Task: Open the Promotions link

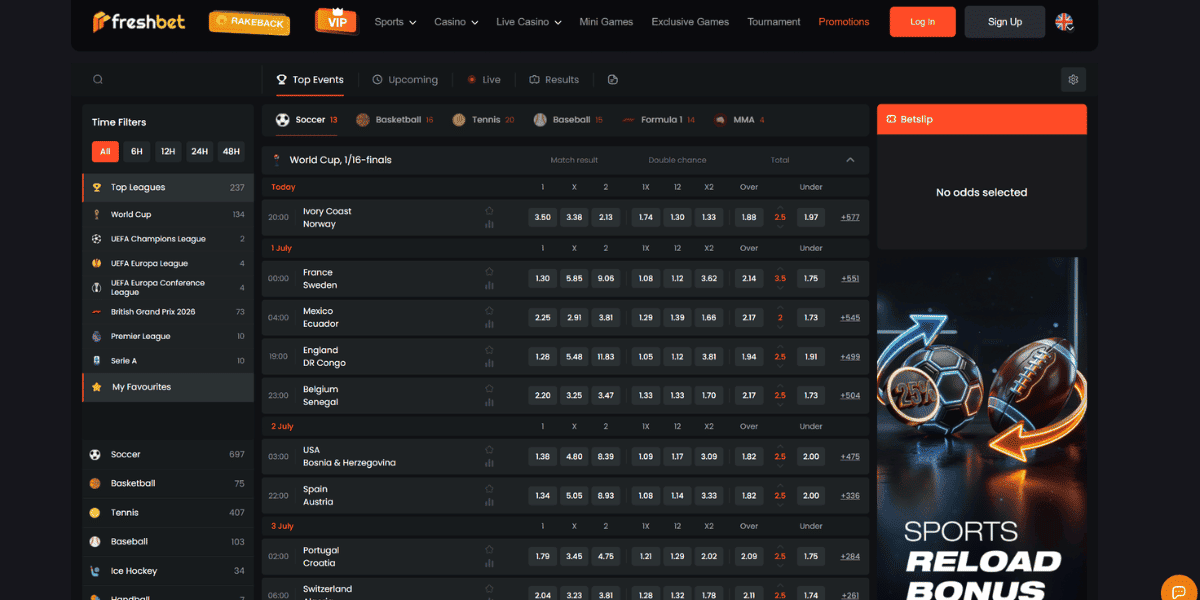Action: [844, 22]
